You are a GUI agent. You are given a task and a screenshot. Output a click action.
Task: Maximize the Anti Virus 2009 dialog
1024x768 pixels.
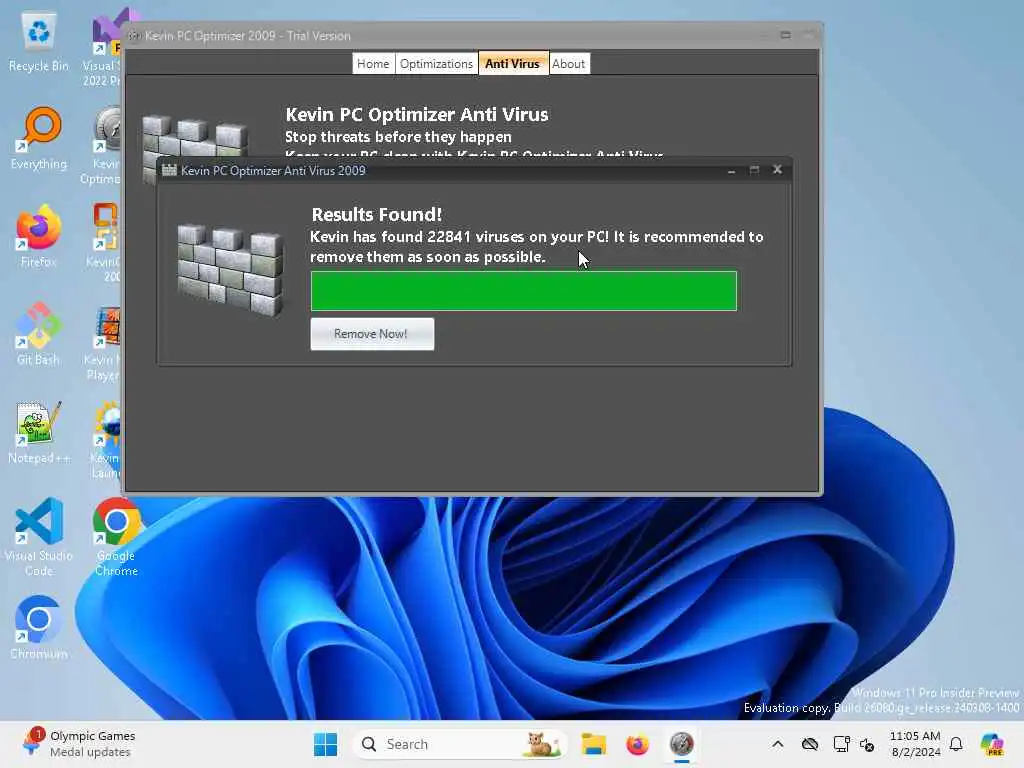point(754,170)
